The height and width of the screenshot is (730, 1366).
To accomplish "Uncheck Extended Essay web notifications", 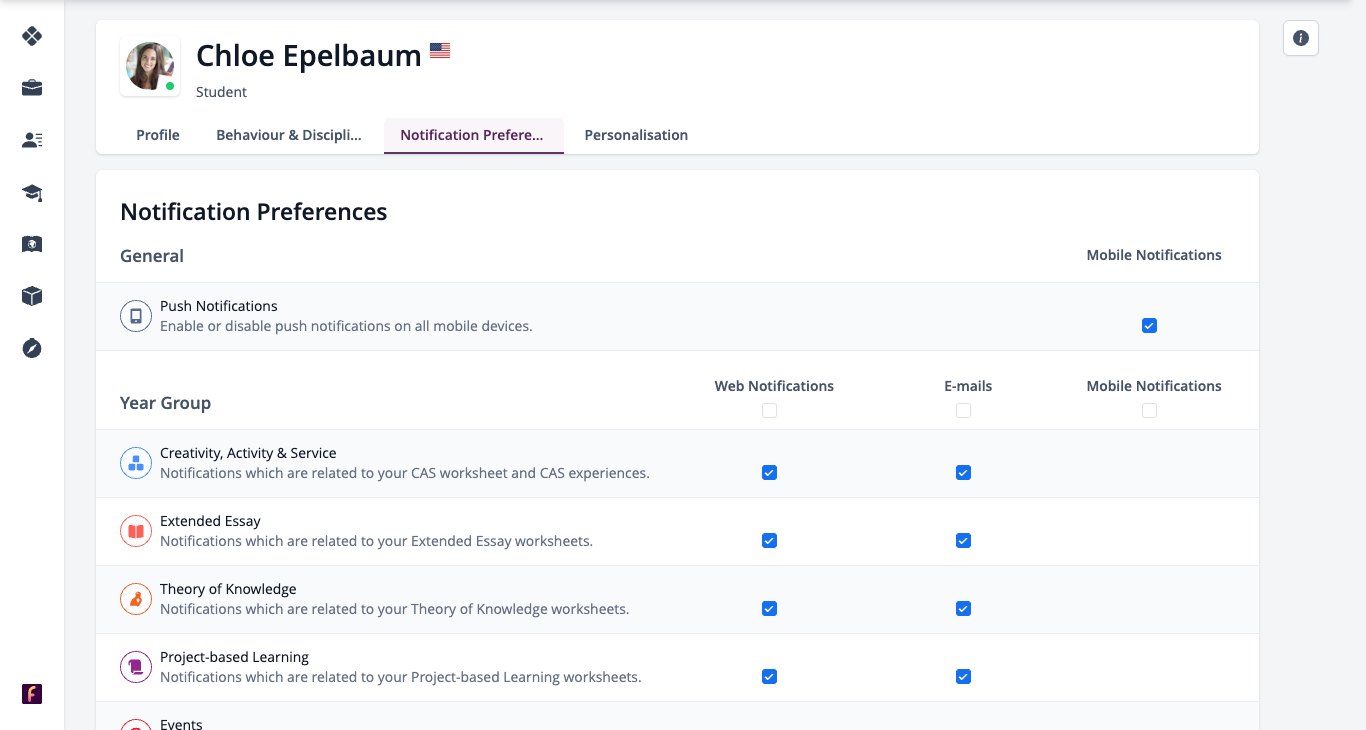I will [769, 541].
